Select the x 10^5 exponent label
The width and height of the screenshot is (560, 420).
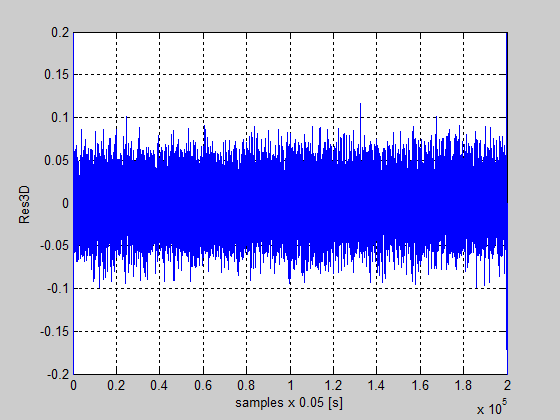click(x=492, y=408)
